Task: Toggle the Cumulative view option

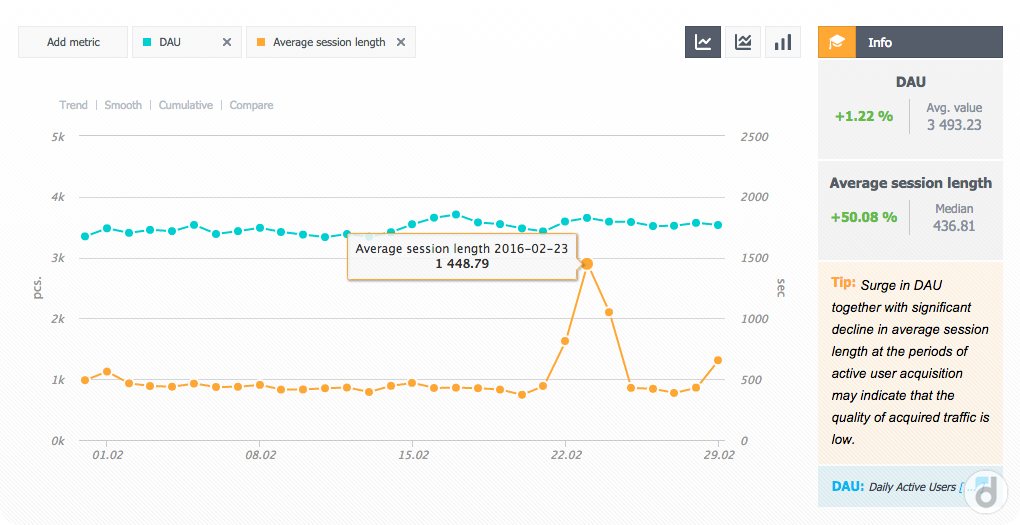Action: pyautogui.click(x=186, y=105)
